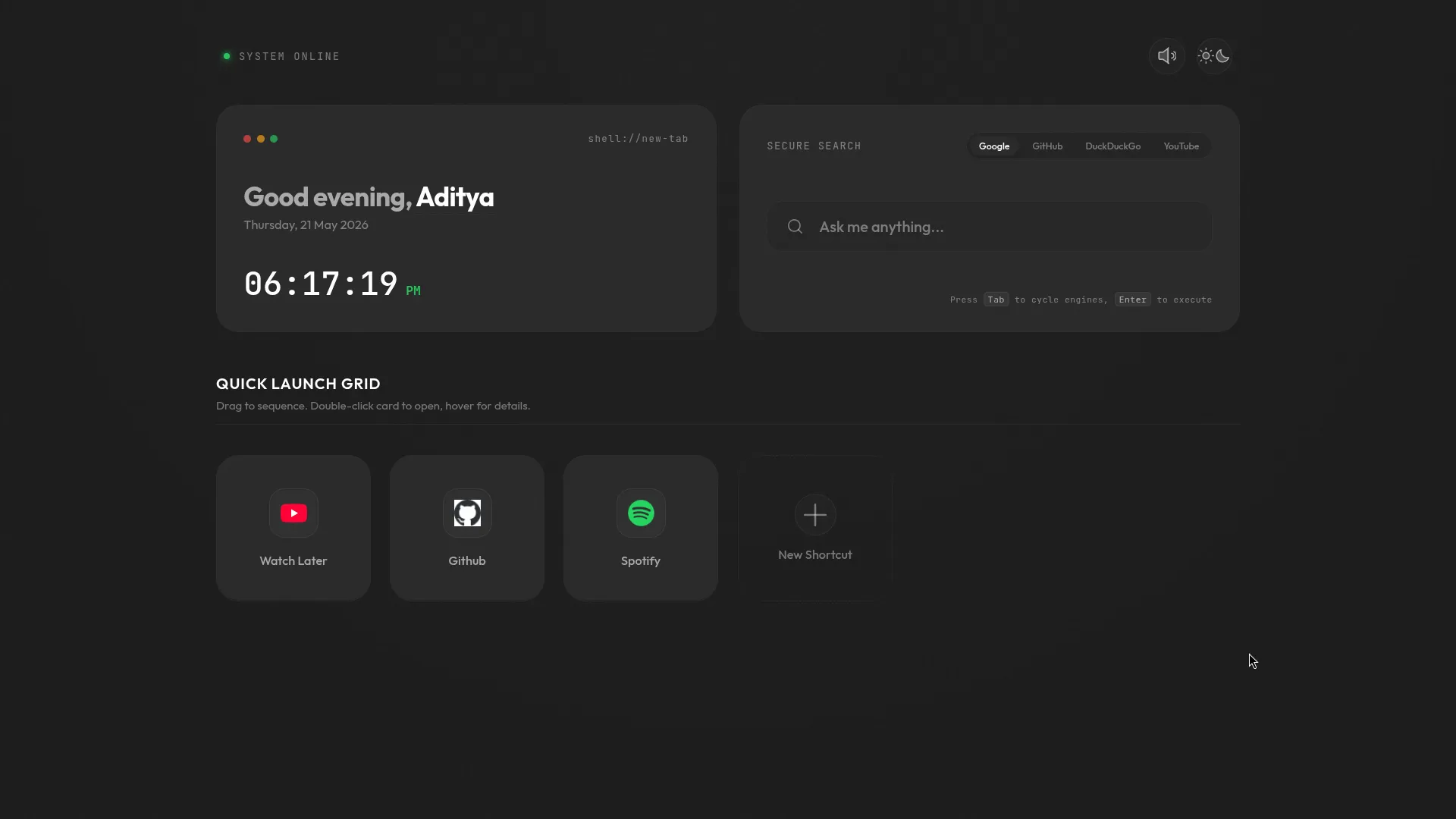
Task: Click the Github octocat icon
Action: [467, 513]
